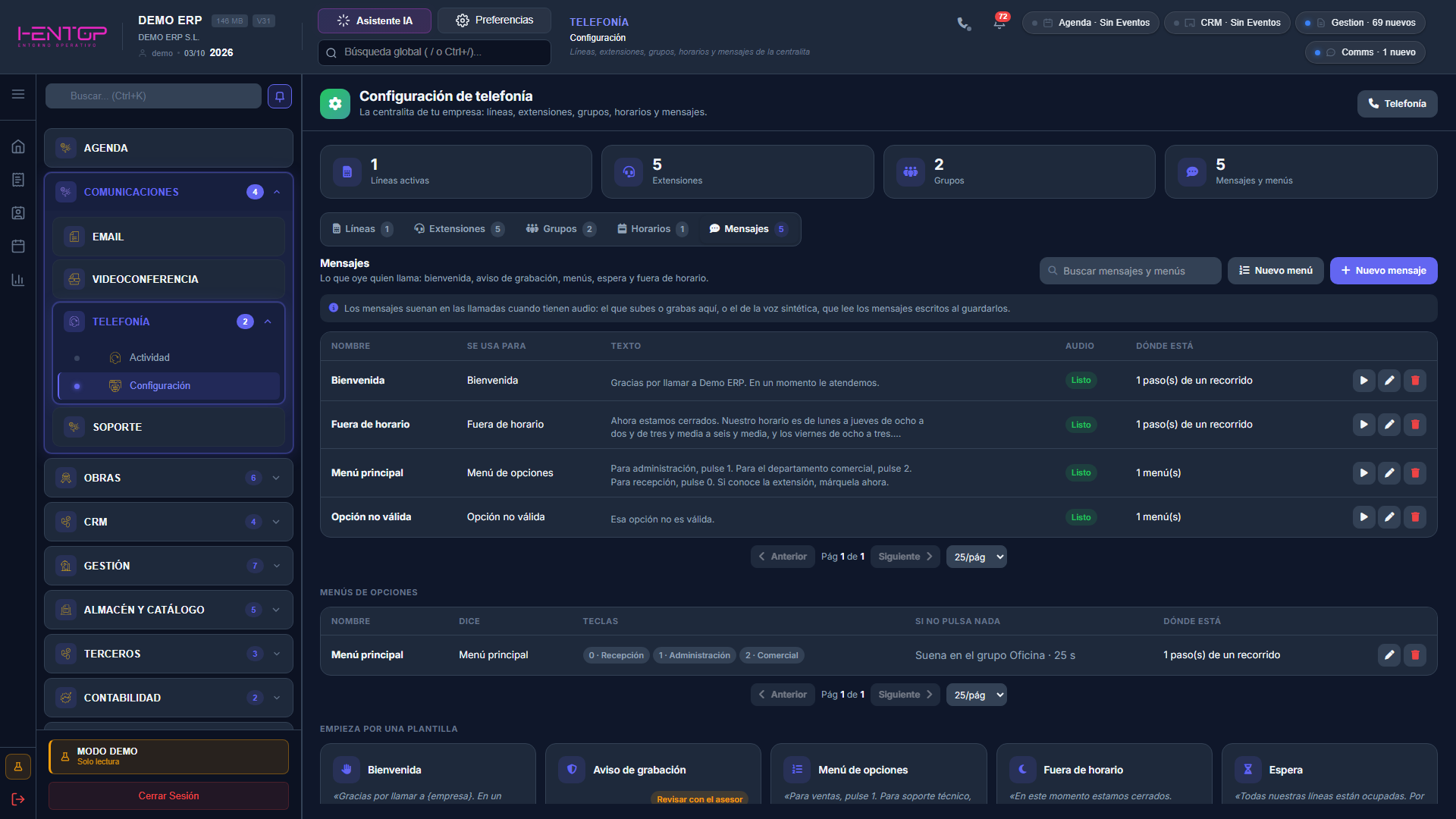Image resolution: width=1456 pixels, height=819 pixels.
Task: Click the Nuevo mensaje button
Action: 1383,271
